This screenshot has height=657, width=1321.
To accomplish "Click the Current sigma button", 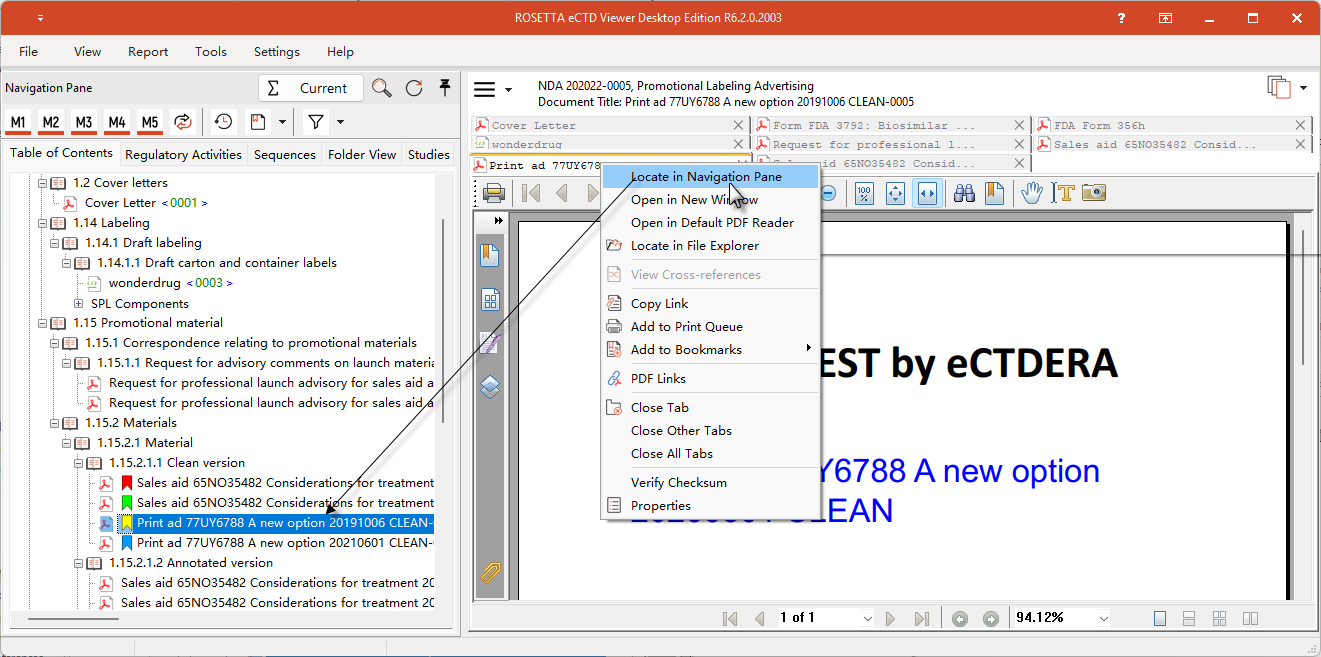I will 309,88.
